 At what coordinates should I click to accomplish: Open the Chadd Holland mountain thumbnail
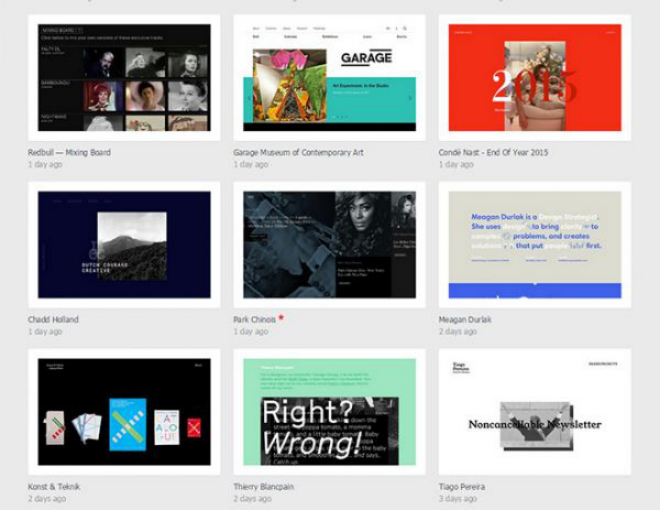pyautogui.click(x=124, y=245)
